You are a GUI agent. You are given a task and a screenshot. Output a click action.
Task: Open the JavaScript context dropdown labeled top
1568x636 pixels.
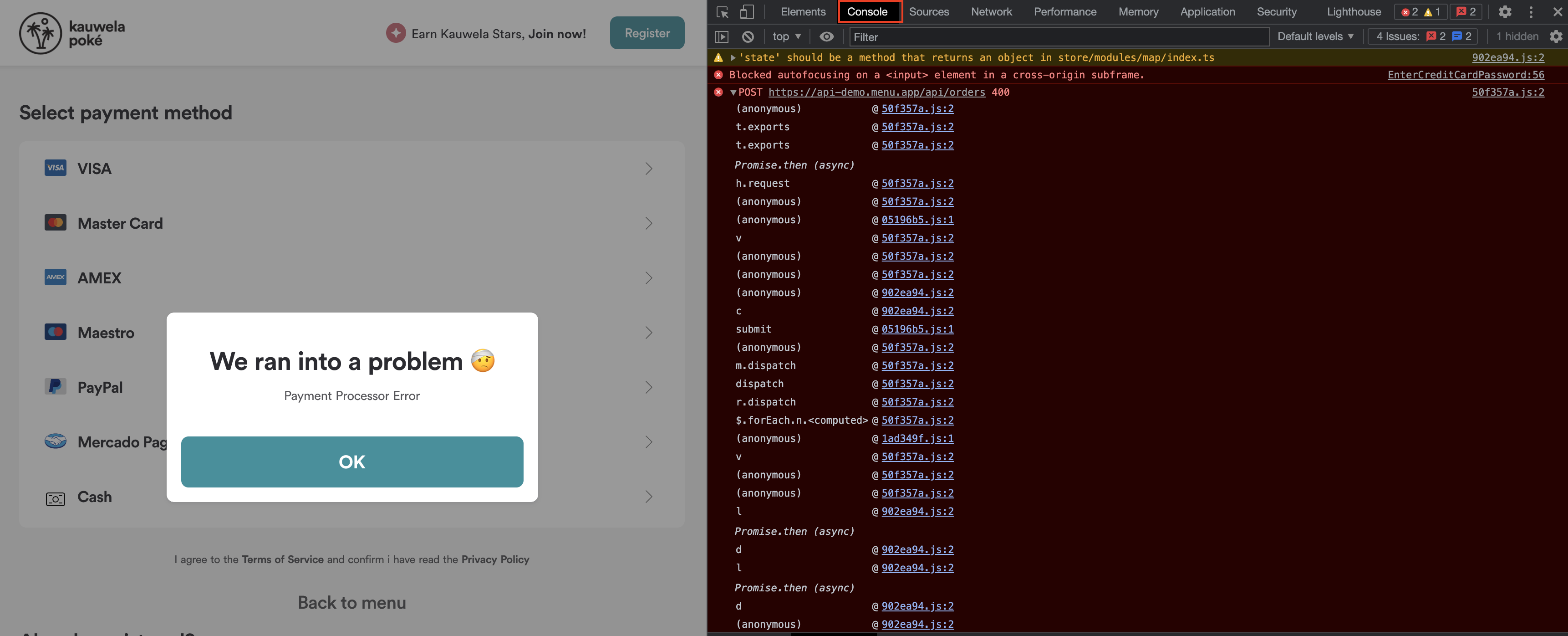785,36
